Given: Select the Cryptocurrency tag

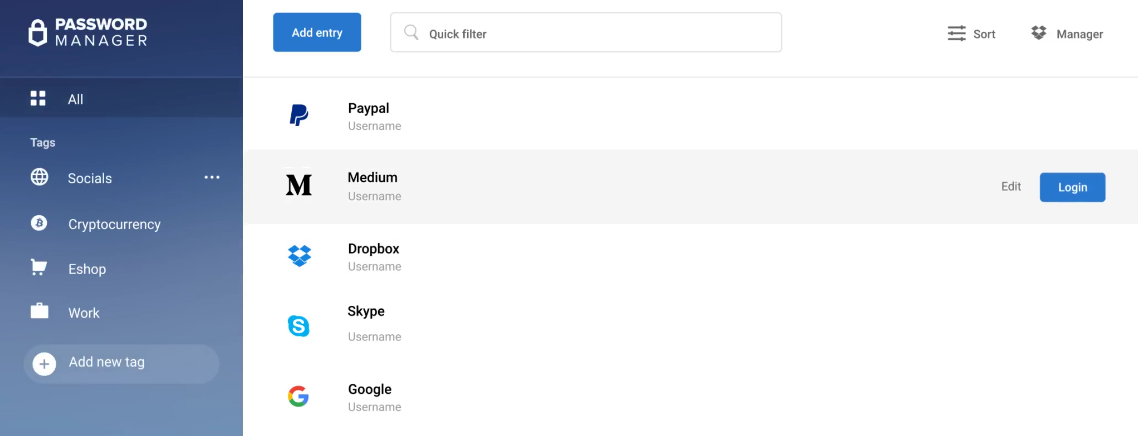Looking at the screenshot, I should point(114,224).
